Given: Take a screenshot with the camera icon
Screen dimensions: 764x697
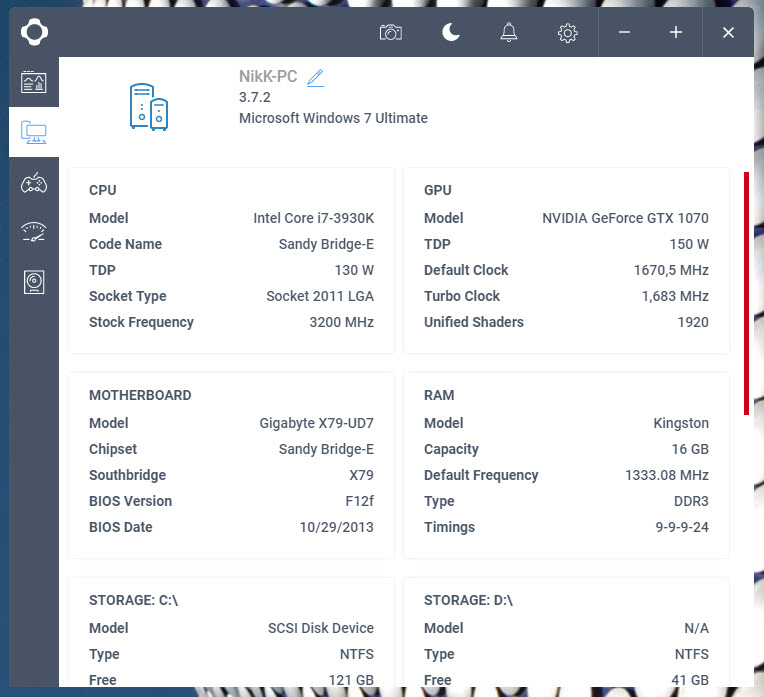Looking at the screenshot, I should click(391, 33).
